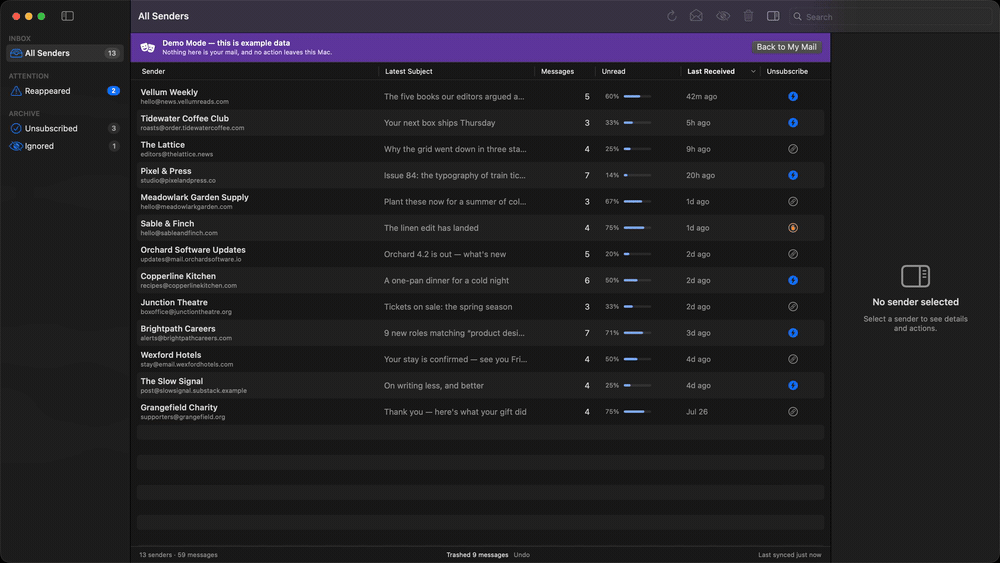Open Reappeared in sidebar
Image resolution: width=1000 pixels, height=563 pixels.
(x=64, y=91)
